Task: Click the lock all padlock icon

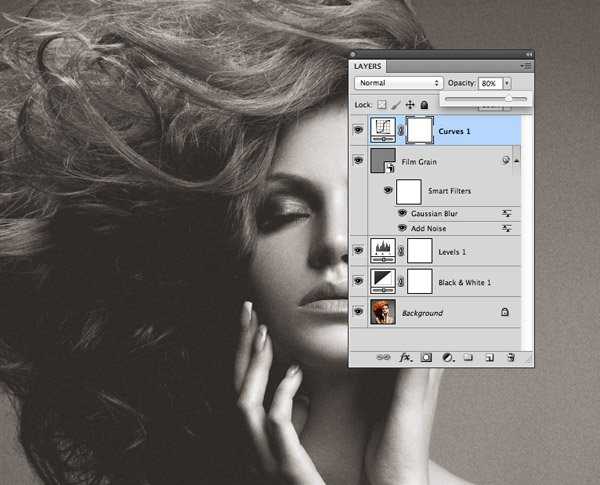Action: point(424,104)
